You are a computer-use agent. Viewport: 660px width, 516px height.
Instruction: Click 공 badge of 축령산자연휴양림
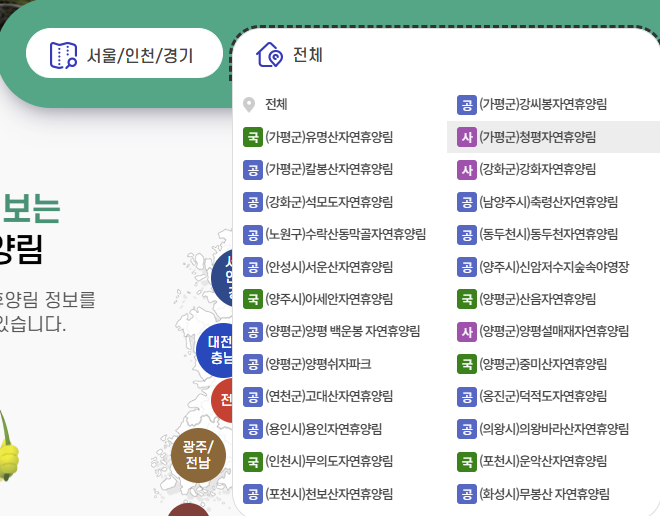point(467,202)
